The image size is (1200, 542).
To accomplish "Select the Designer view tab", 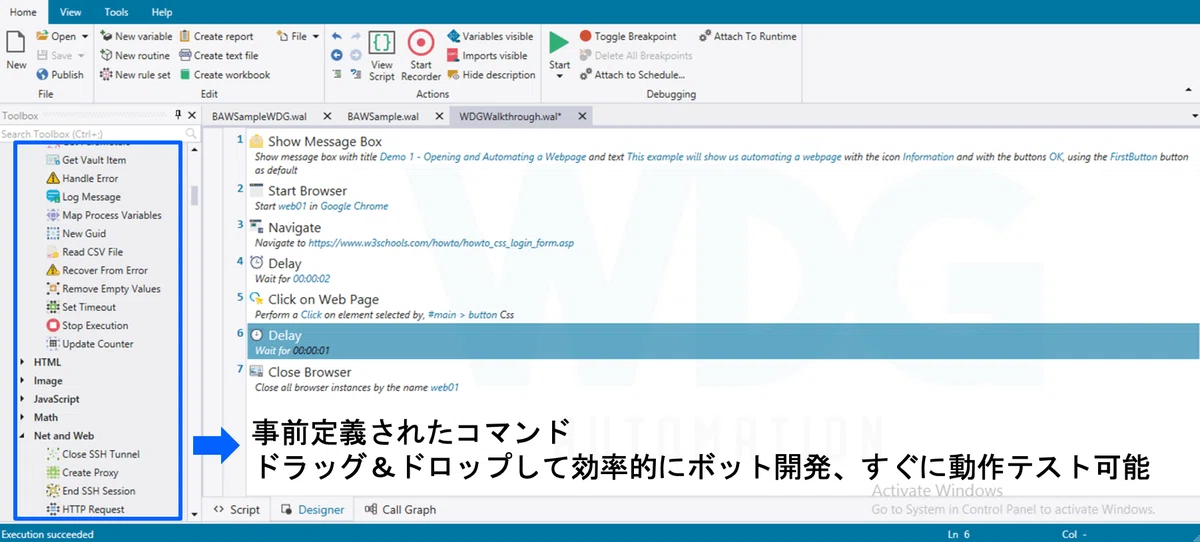I will pyautogui.click(x=313, y=509).
